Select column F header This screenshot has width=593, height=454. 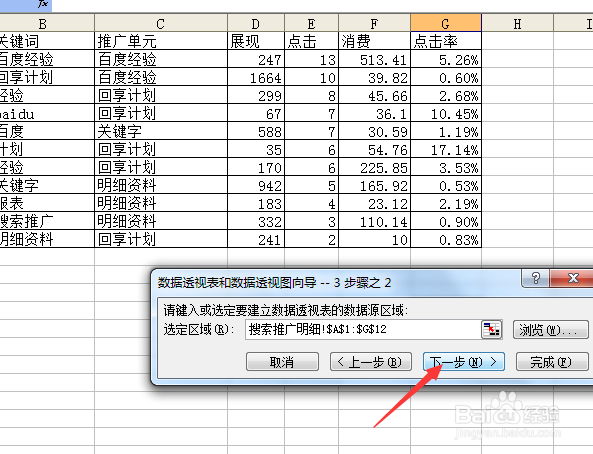[x=374, y=24]
